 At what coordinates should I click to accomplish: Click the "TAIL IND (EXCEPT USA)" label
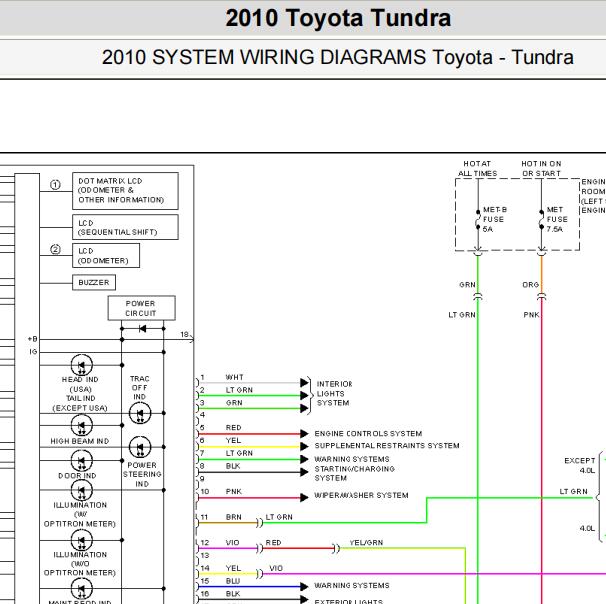pyautogui.click(x=80, y=403)
